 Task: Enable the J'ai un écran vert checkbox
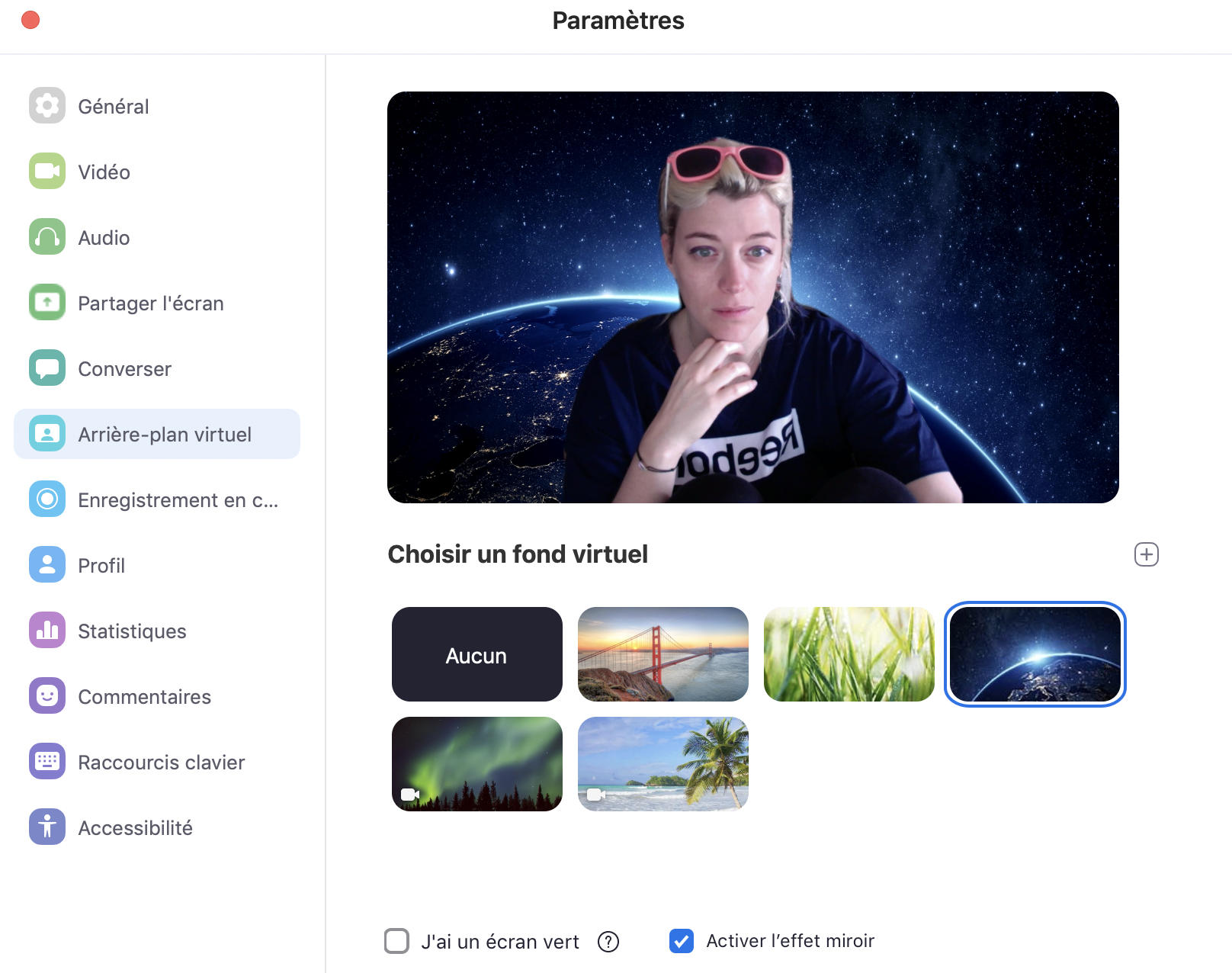pyautogui.click(x=396, y=941)
